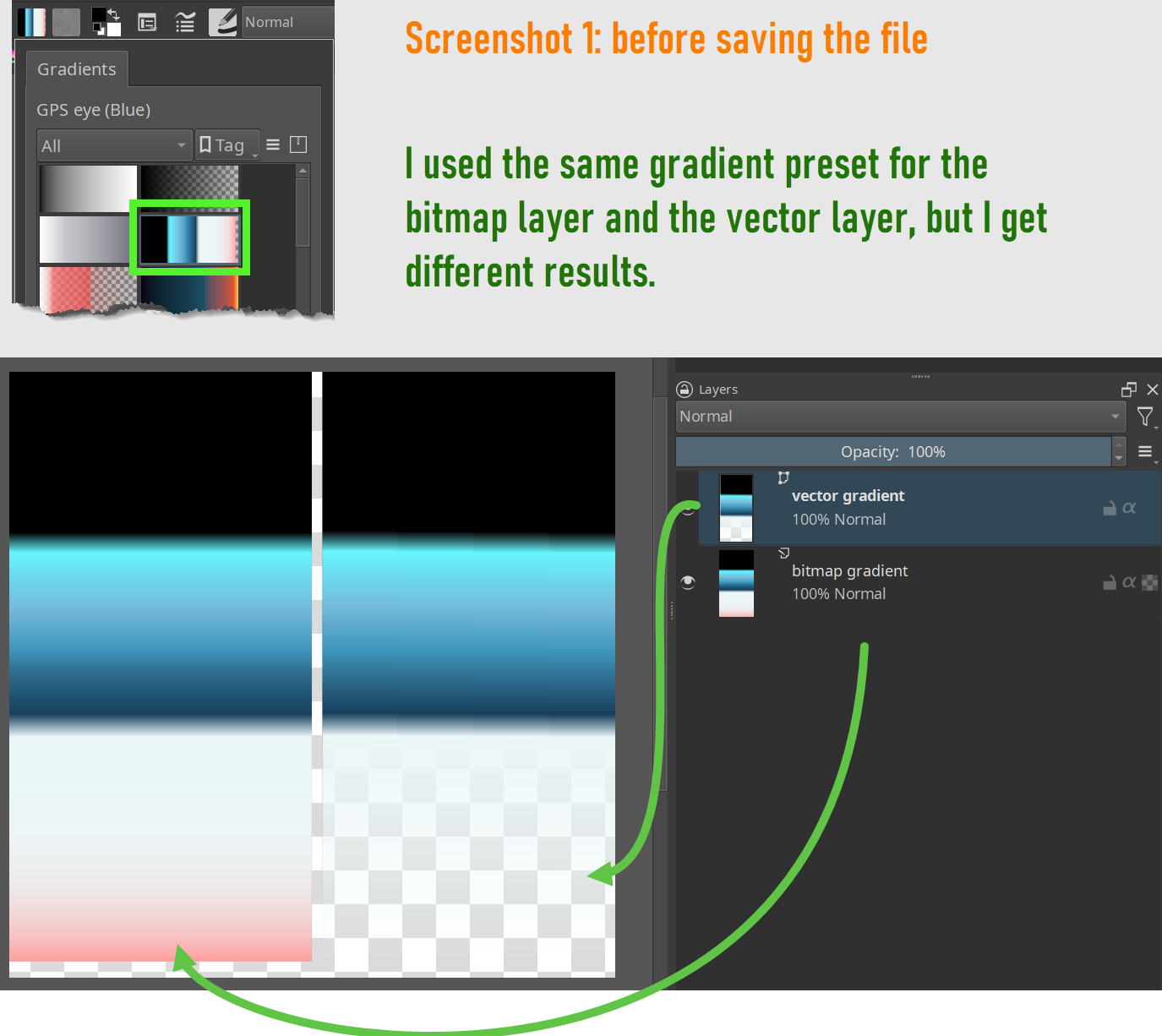Click the 'Layers' docker title
Image resolution: width=1162 pixels, height=1036 pixels.
[718, 390]
